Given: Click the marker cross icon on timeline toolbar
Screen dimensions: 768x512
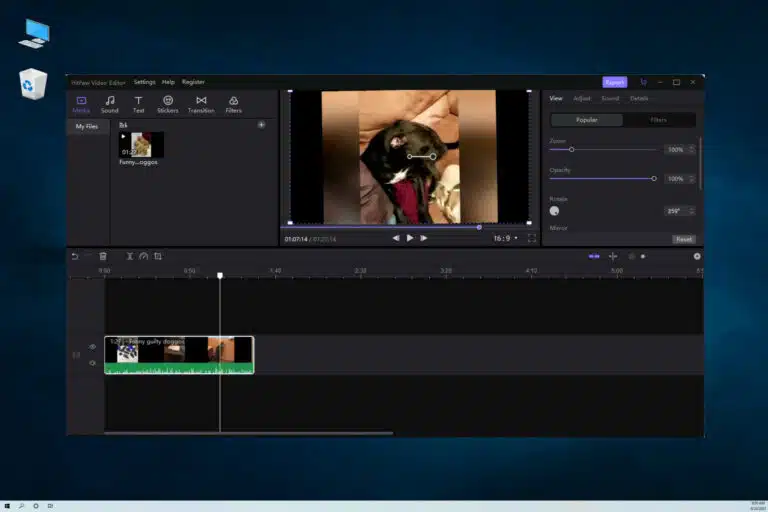Looking at the screenshot, I should point(613,256).
